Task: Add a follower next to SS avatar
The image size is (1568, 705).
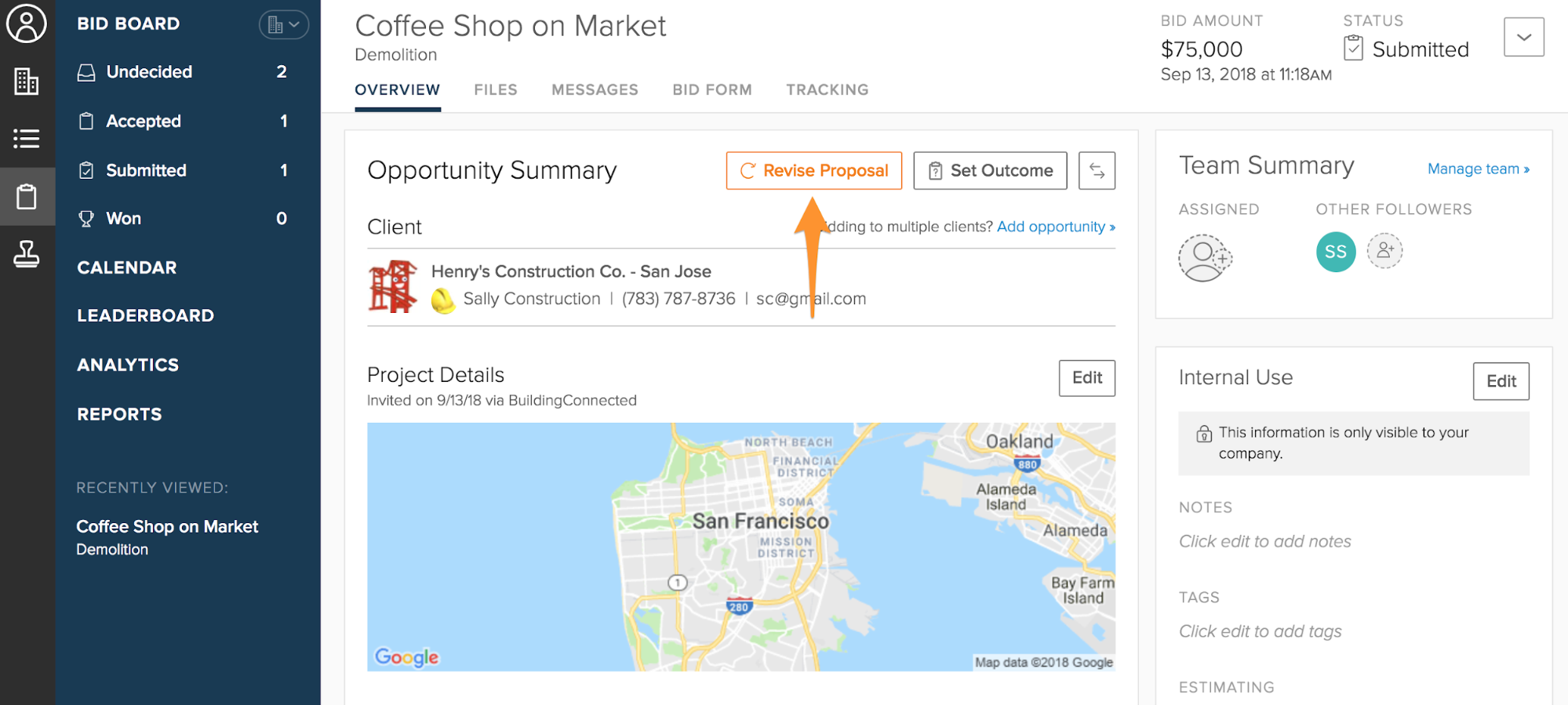Action: coord(1384,251)
